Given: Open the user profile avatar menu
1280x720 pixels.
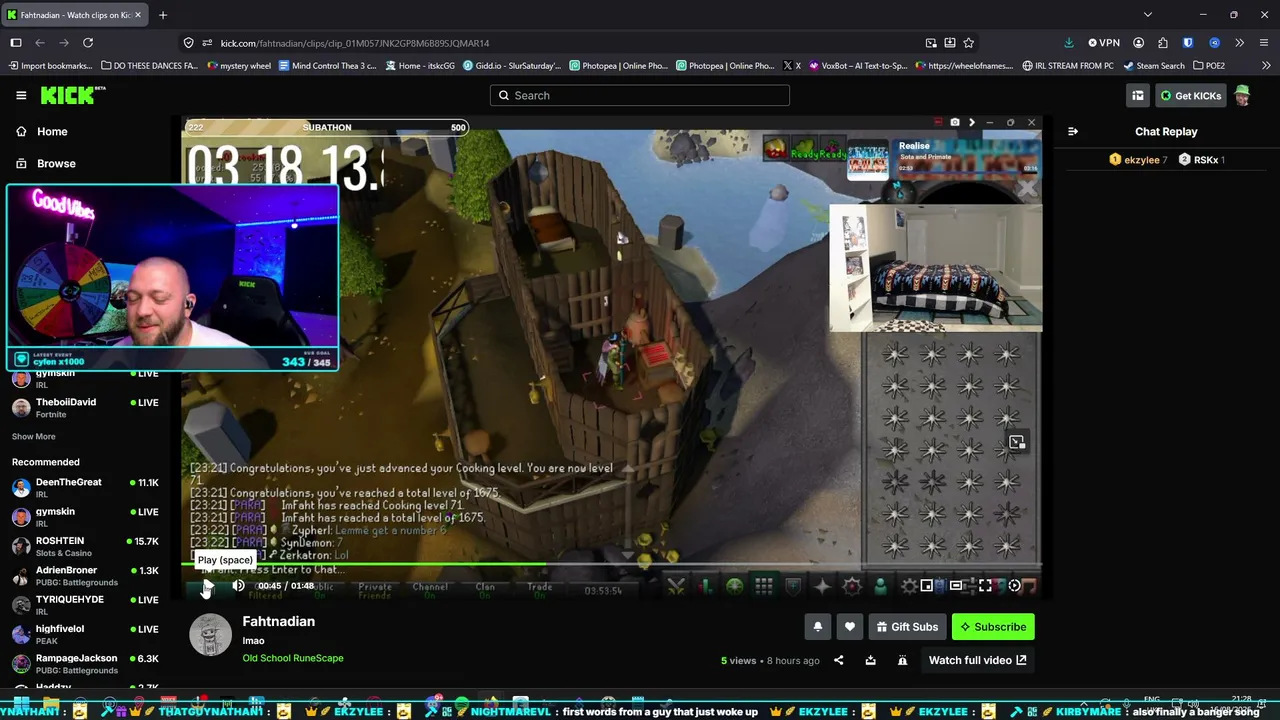Looking at the screenshot, I should click(x=1242, y=95).
